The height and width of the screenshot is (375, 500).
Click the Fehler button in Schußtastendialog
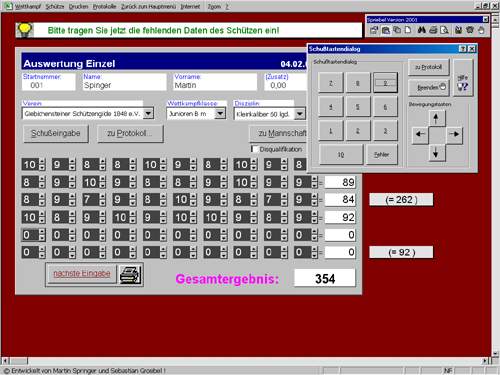382,155
